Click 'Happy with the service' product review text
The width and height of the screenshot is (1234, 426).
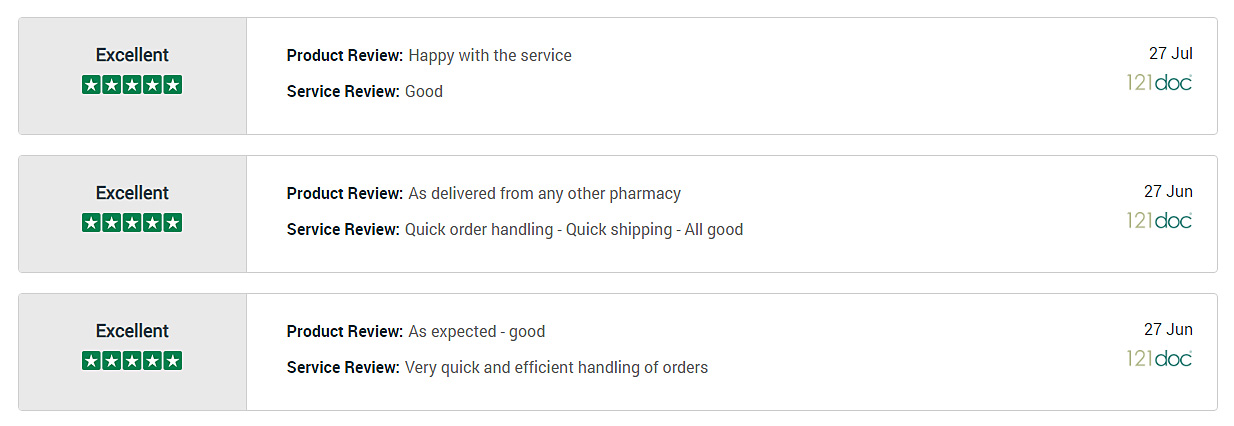tap(490, 55)
